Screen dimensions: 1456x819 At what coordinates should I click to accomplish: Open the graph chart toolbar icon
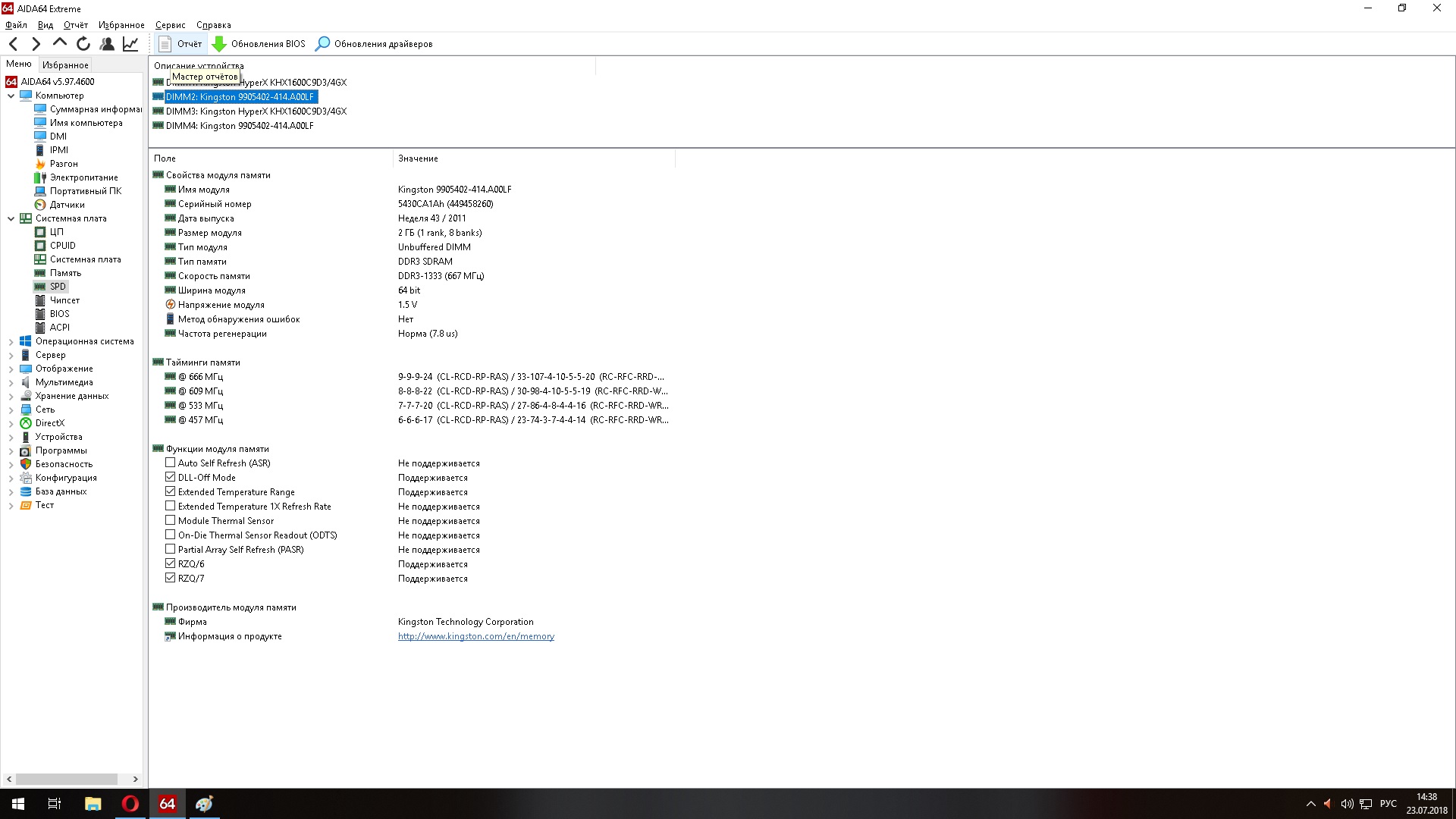coord(130,44)
